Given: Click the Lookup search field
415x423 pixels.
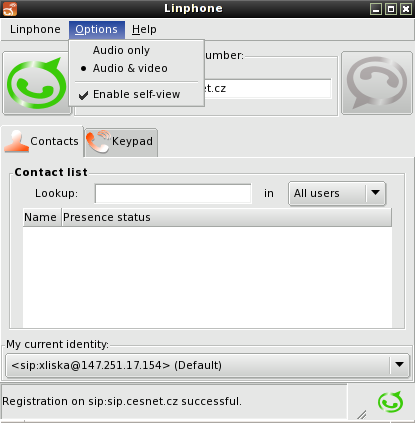Looking at the screenshot, I should point(173,193).
